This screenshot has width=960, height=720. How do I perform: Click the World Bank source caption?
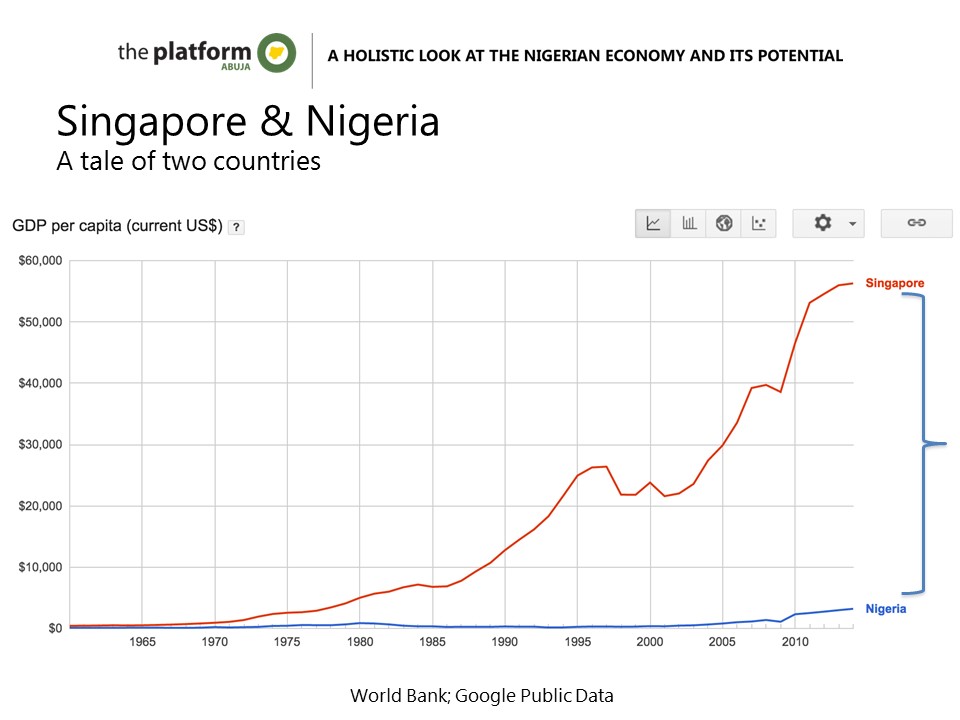click(x=481, y=695)
